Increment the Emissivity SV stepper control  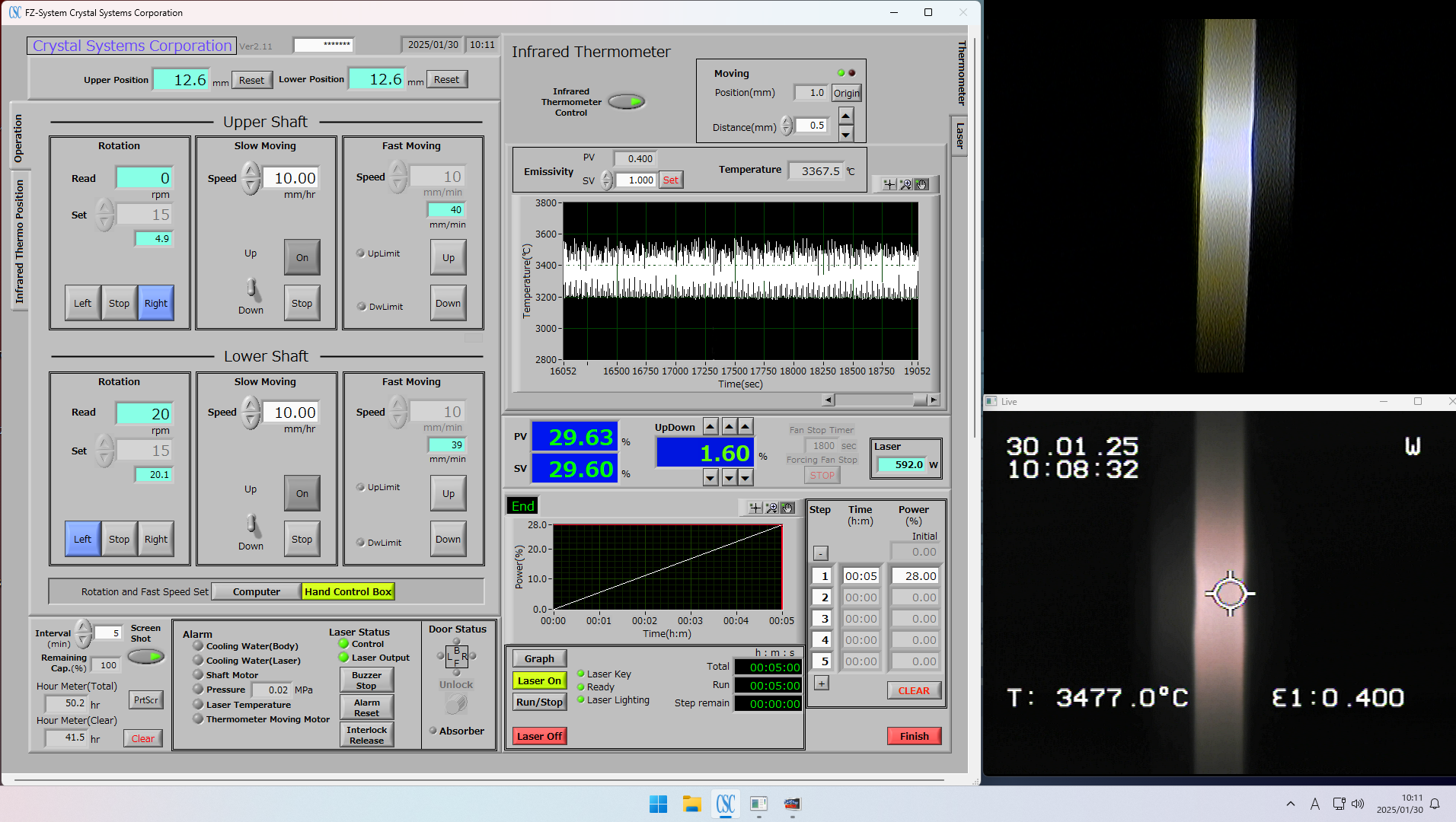606,176
